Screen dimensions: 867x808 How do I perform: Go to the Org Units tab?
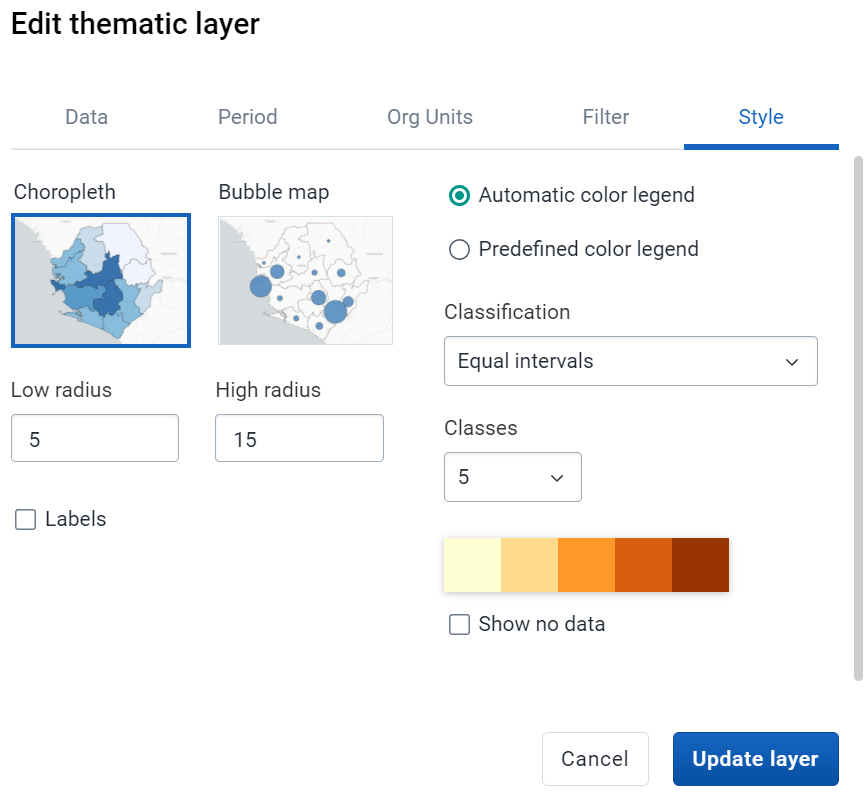430,117
